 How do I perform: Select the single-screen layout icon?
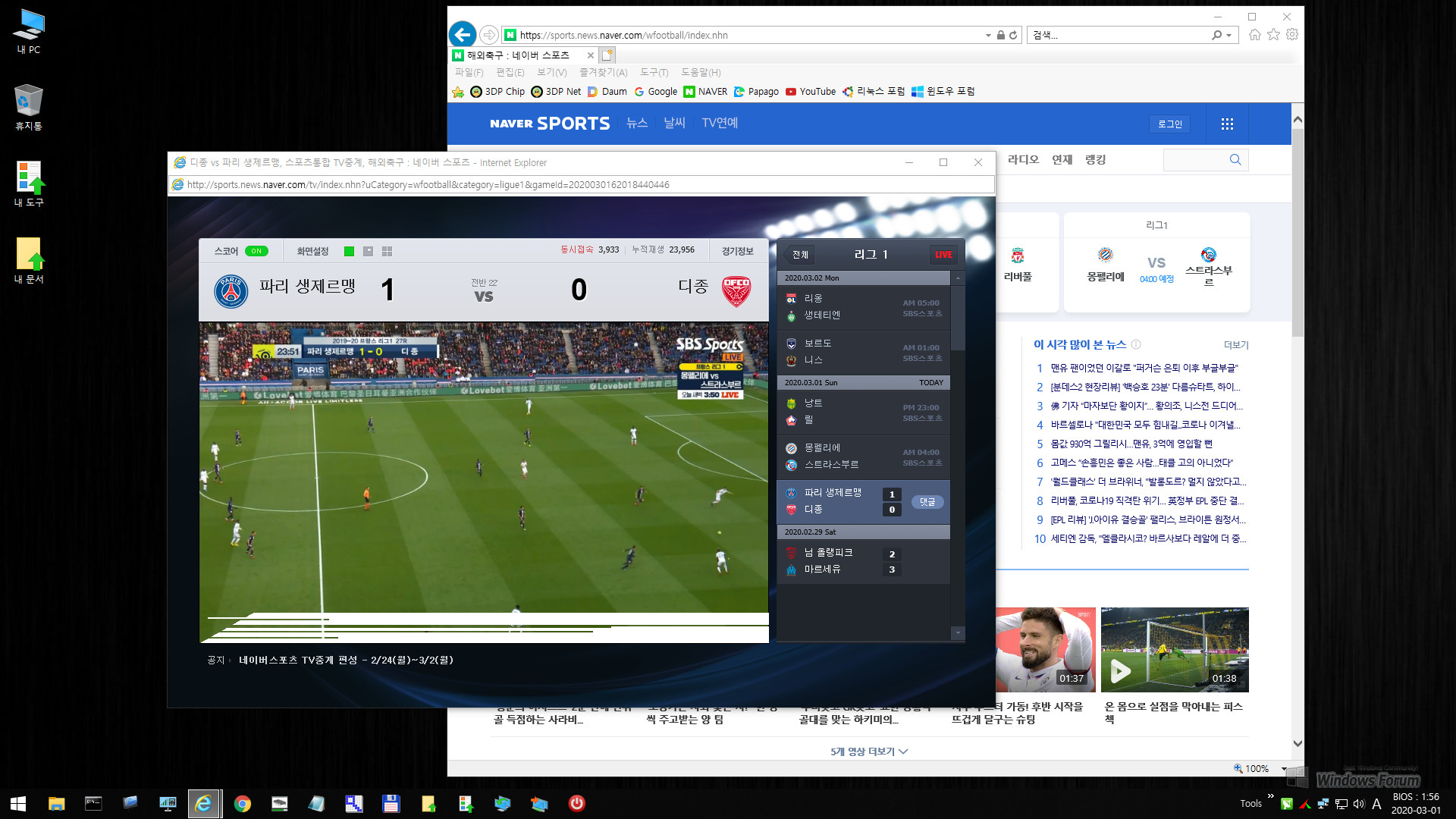(x=350, y=251)
